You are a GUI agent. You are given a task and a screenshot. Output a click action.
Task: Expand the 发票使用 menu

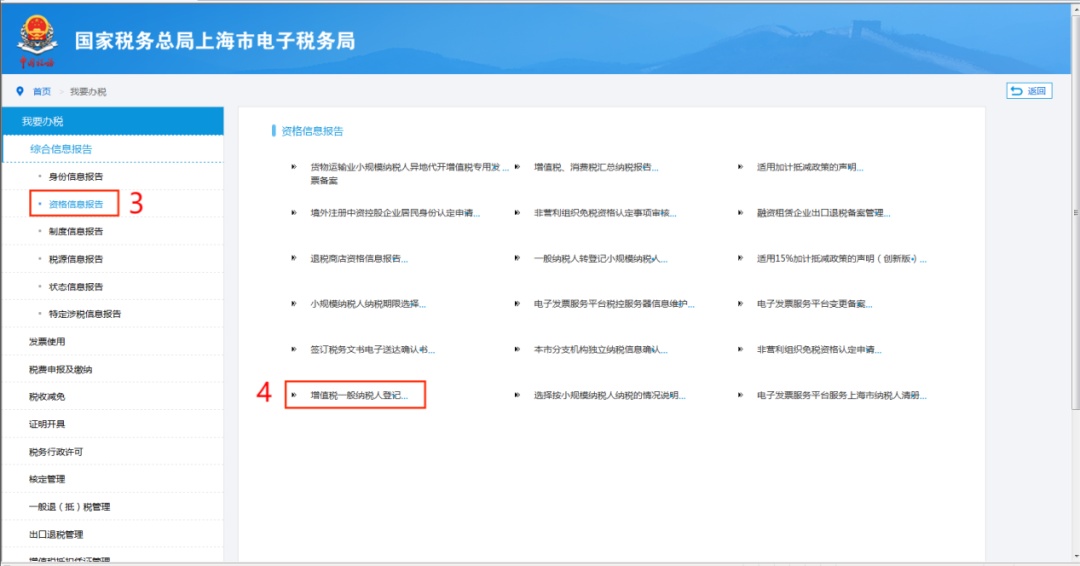coord(47,342)
